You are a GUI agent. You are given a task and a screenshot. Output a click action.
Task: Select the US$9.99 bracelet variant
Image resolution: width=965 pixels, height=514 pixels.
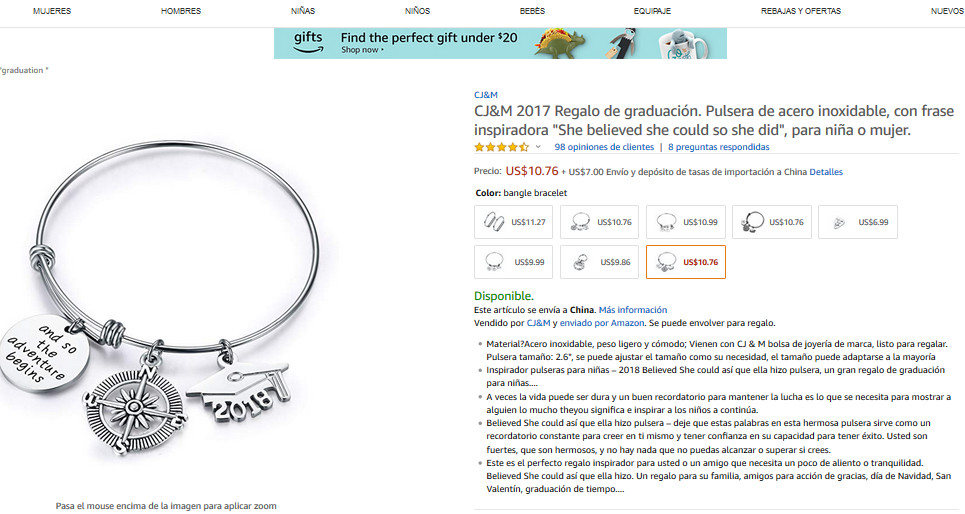(513, 262)
